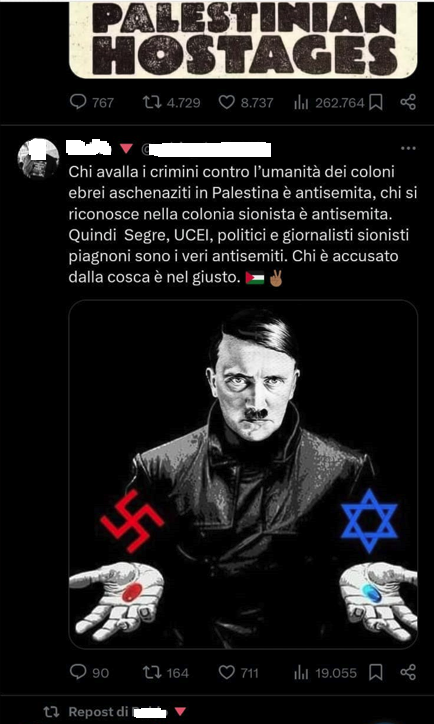The image size is (434, 724).
Task: Share the top post via share icon
Action: (x=408, y=102)
